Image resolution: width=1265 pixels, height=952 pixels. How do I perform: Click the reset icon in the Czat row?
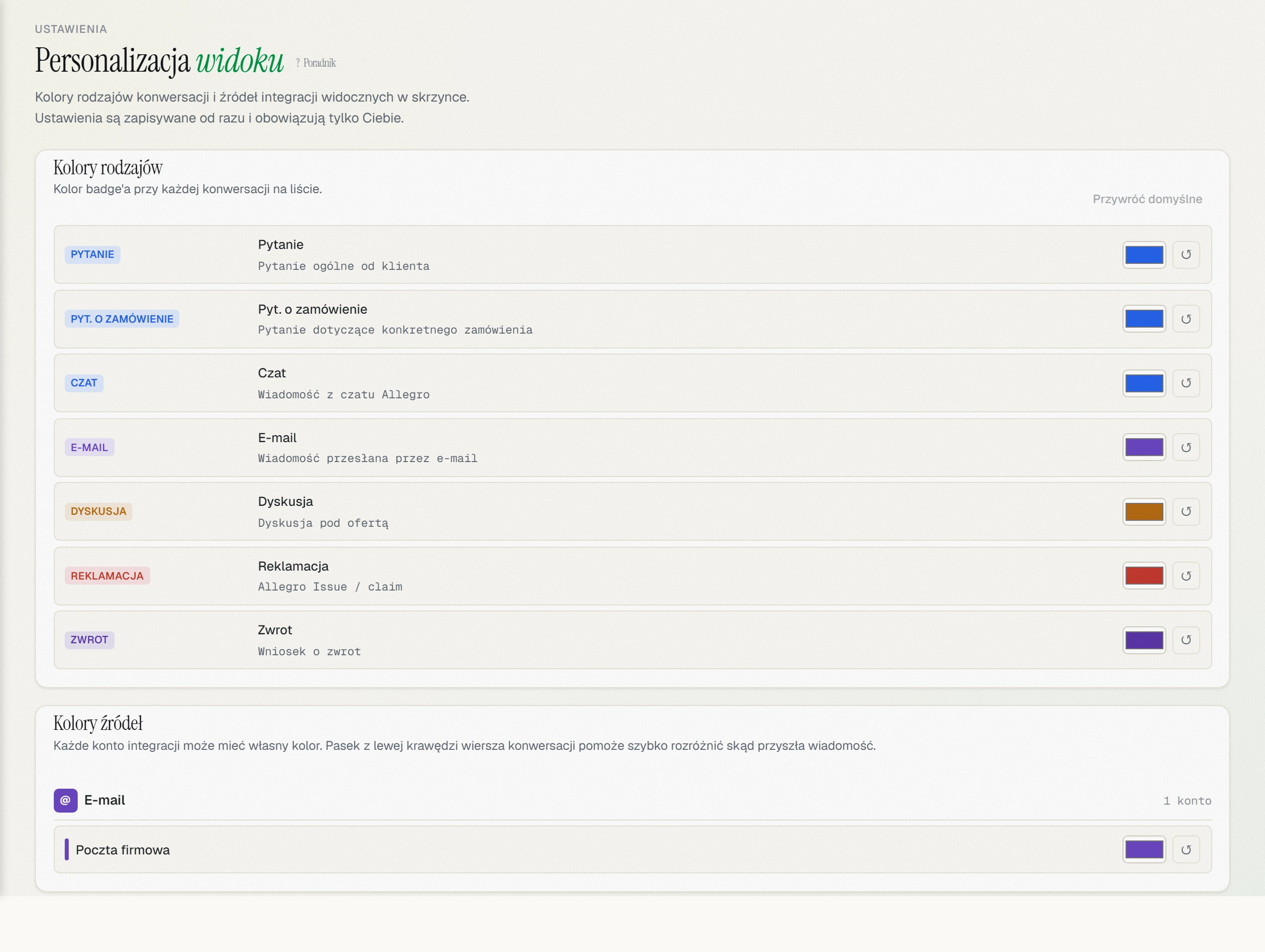[x=1186, y=383]
